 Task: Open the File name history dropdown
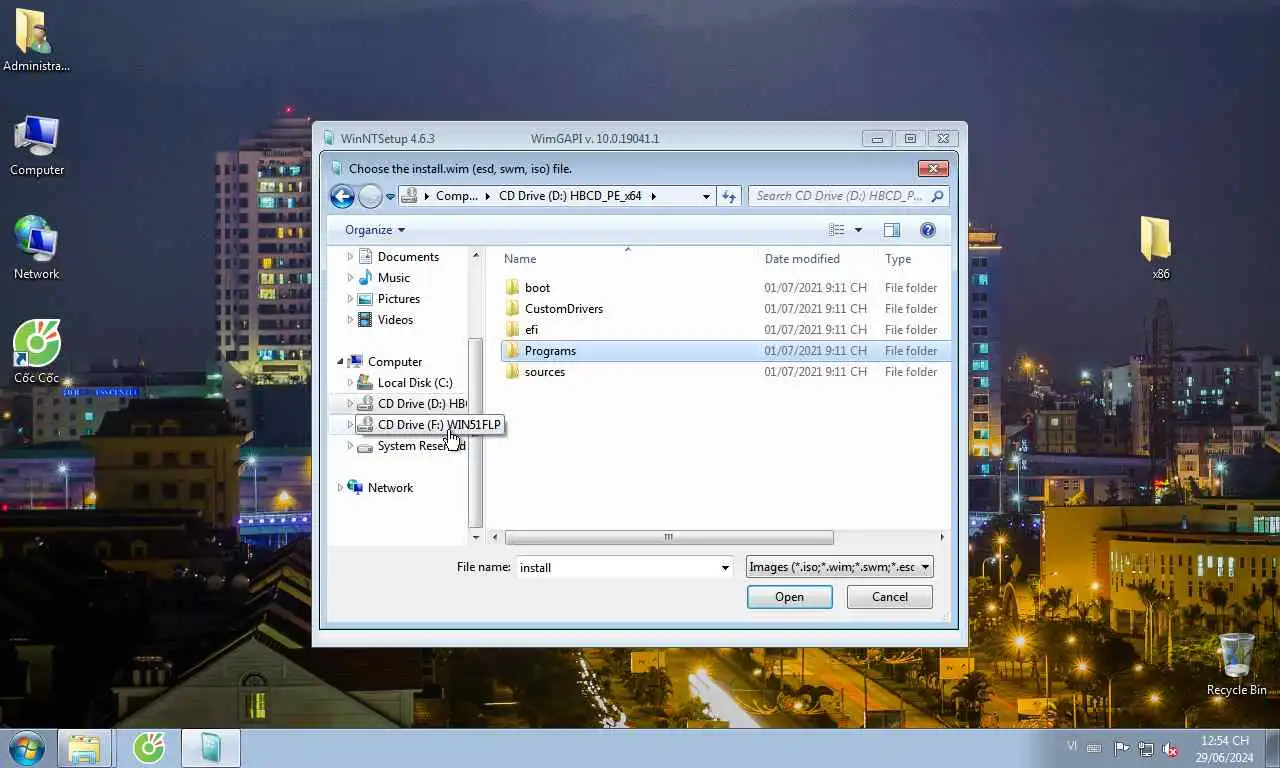pos(725,567)
